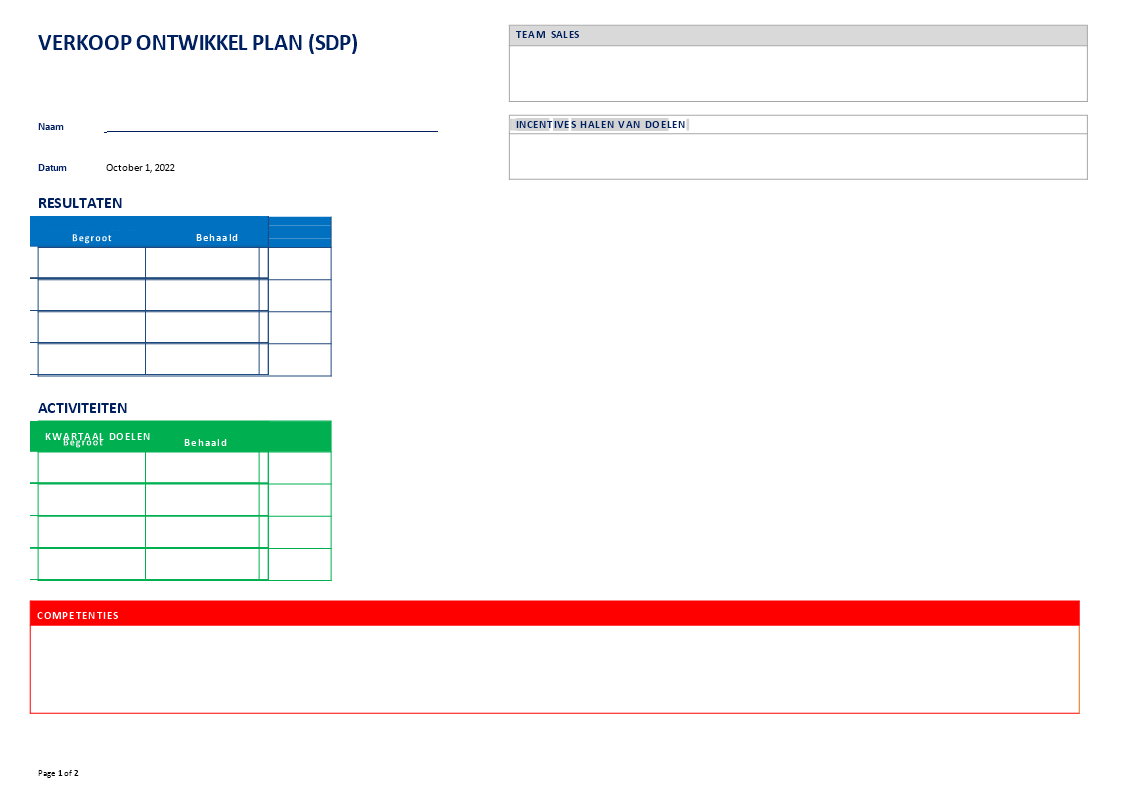The height and width of the screenshot is (794, 1122).
Task: Click the document title VERKOOP ONTWIKKEL PLAN
Action: tap(196, 43)
